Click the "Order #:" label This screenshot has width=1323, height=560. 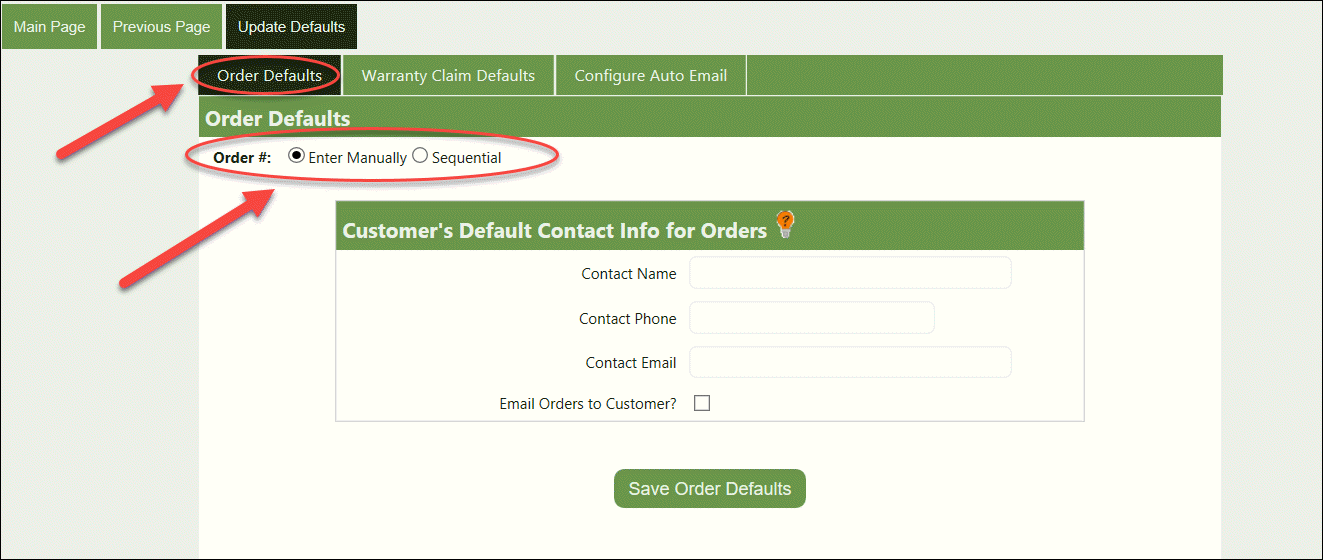pos(242,158)
